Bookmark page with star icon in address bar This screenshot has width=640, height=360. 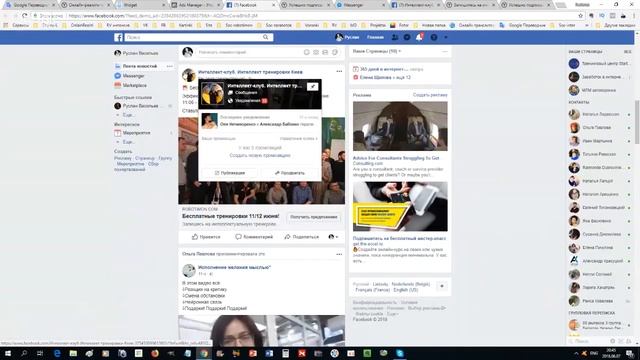point(580,16)
